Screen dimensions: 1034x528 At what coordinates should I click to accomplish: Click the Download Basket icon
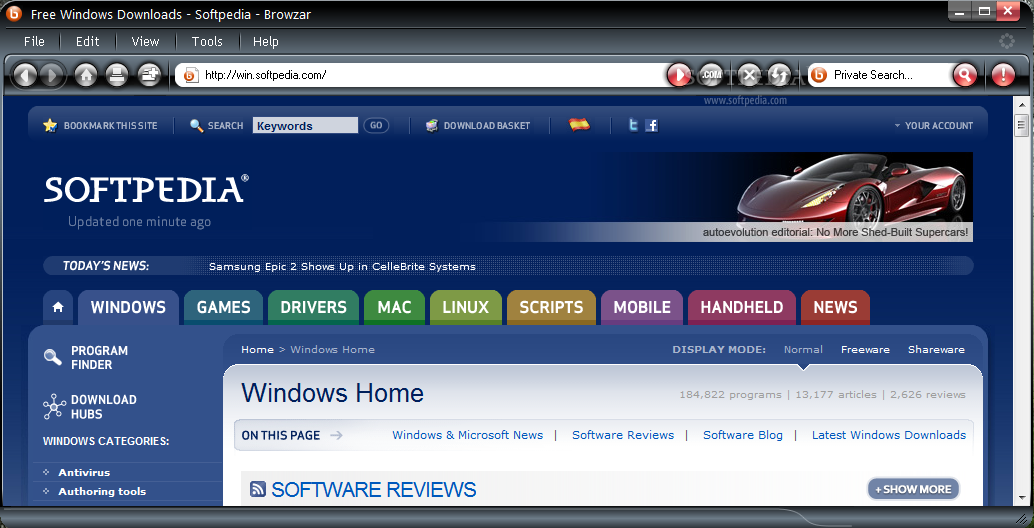[432, 125]
